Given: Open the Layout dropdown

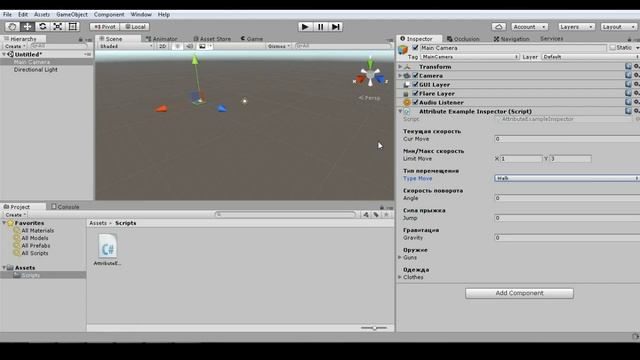Looking at the screenshot, I should point(618,27).
